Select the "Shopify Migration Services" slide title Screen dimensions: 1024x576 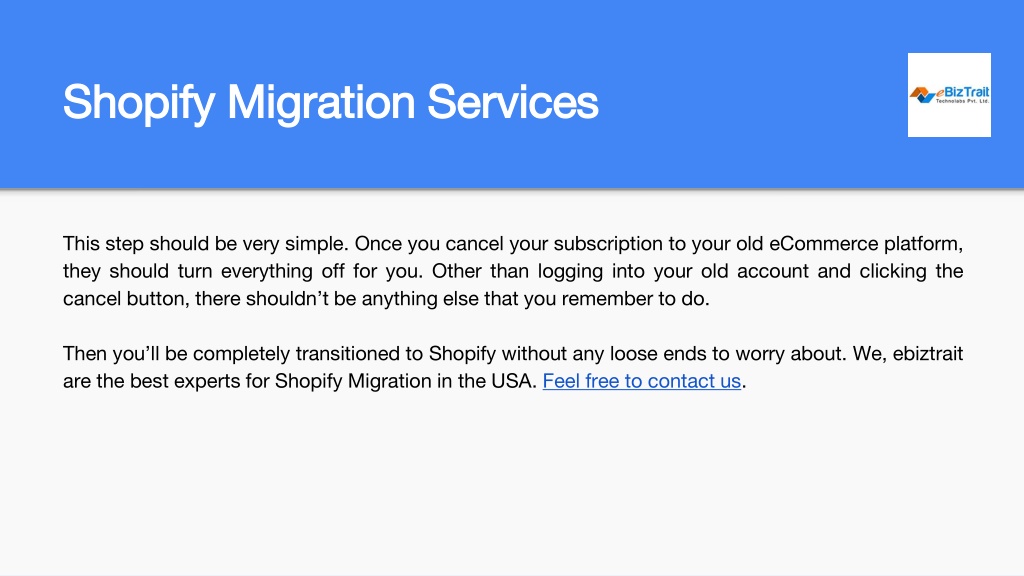pos(330,102)
